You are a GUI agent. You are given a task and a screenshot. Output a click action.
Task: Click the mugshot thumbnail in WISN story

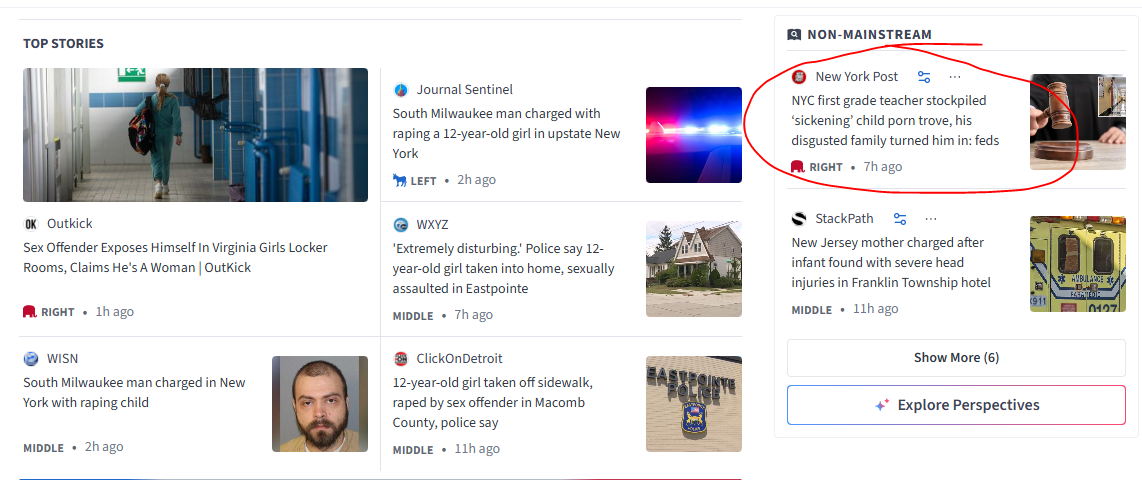coord(320,404)
